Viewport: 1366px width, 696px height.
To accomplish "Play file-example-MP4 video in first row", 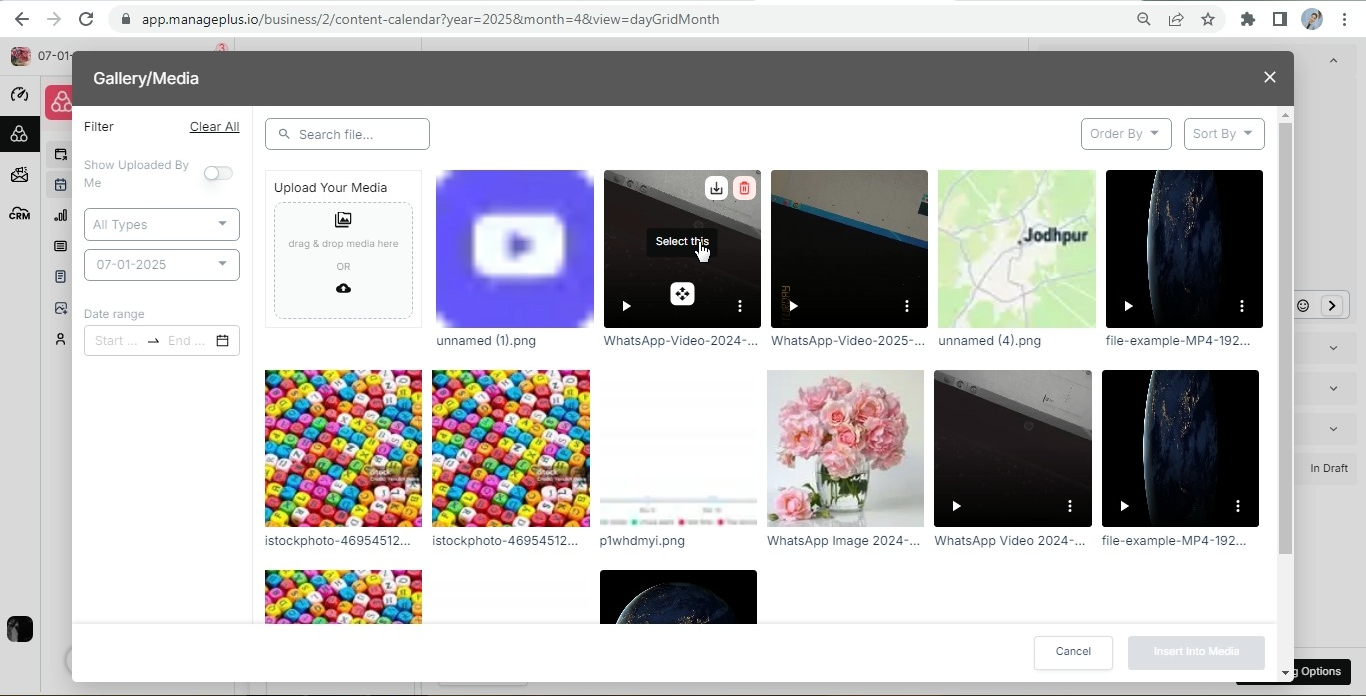I will 1128,306.
